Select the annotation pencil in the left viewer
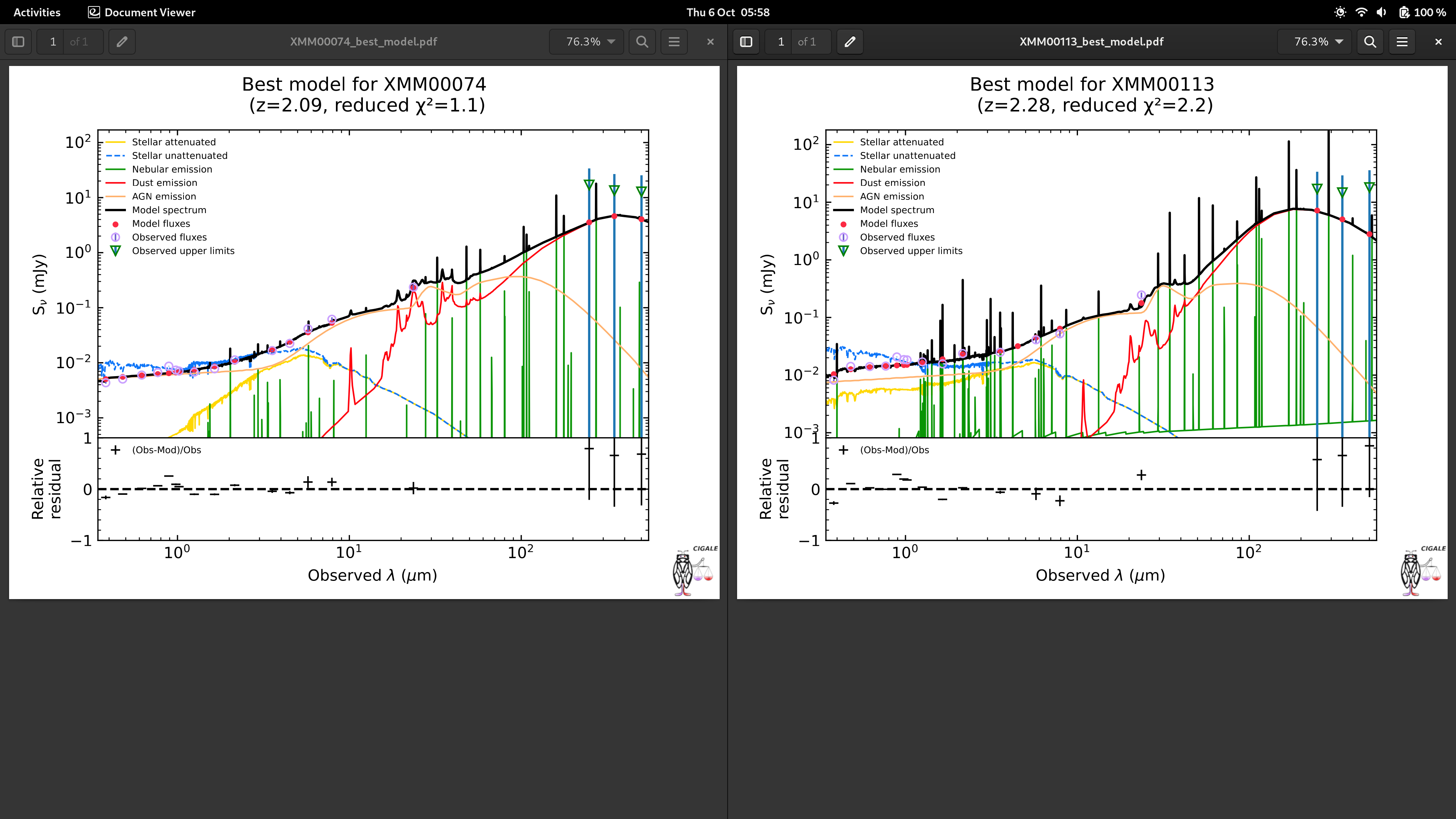1456x819 pixels. 121,41
